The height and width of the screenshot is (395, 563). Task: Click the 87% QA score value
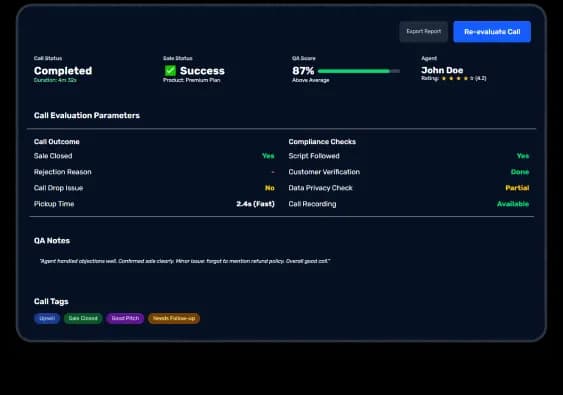(303, 71)
